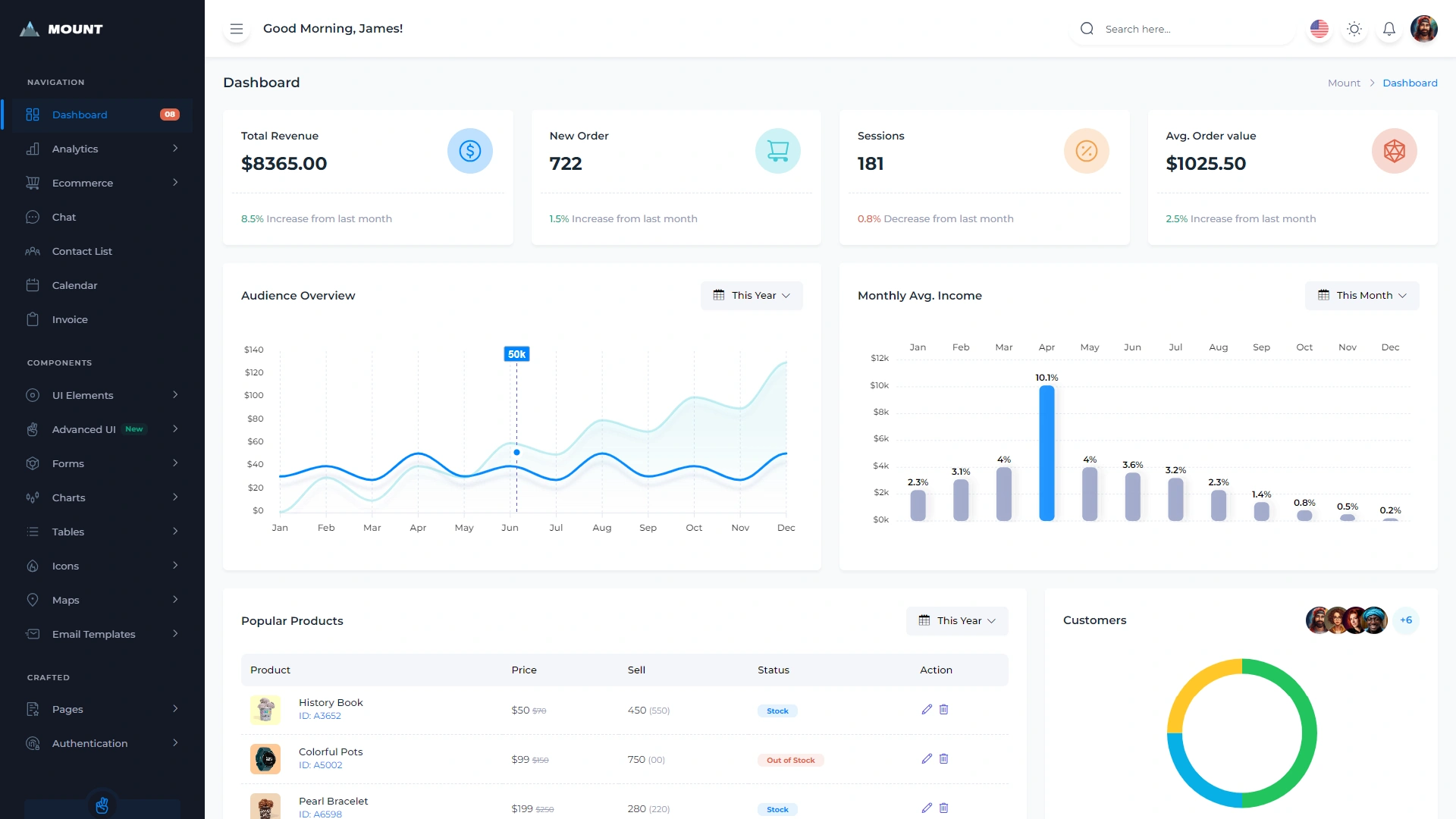Toggle light mode with the sun icon
This screenshot has height=819, width=1456.
pos(1354,28)
